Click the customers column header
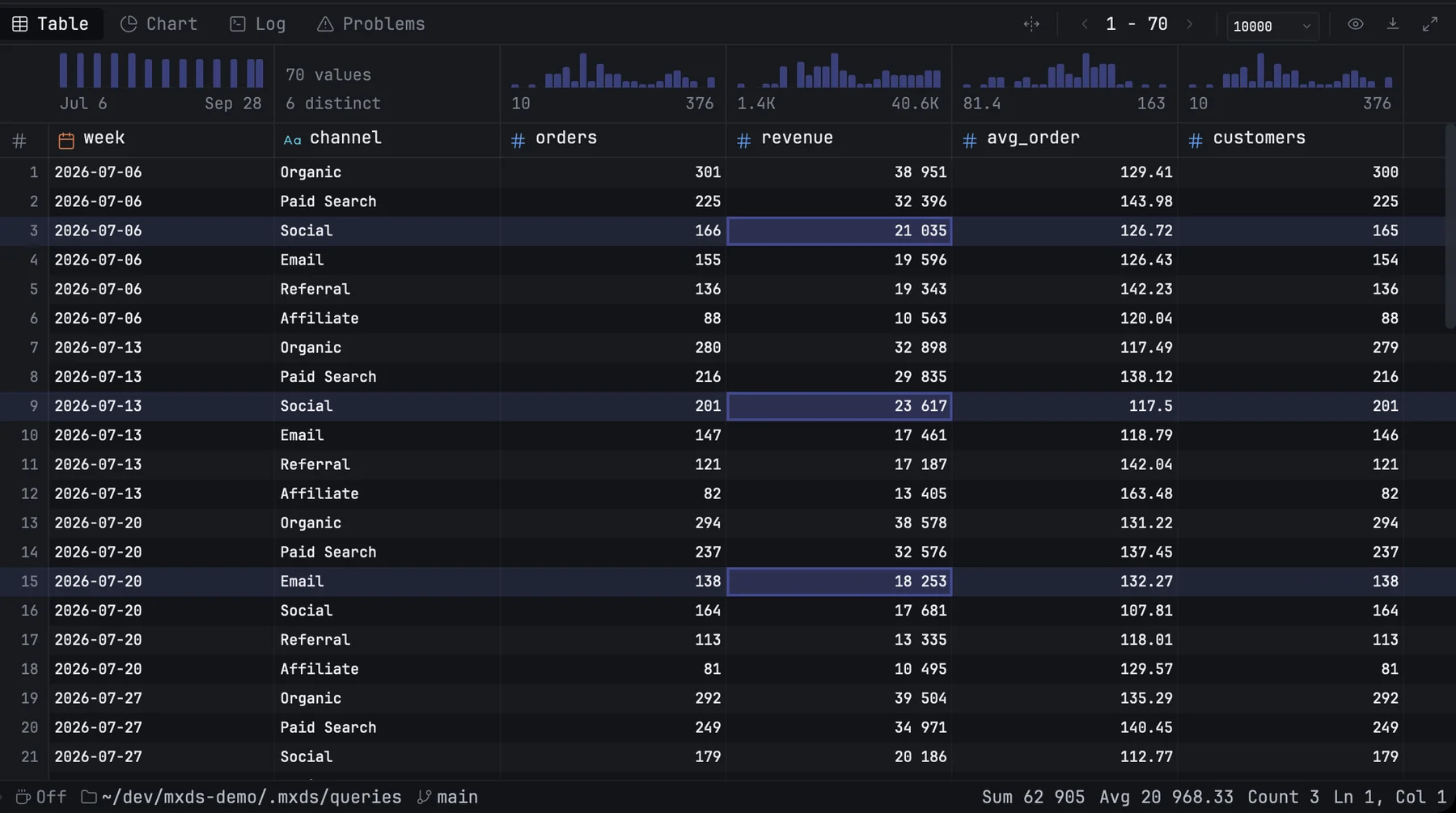This screenshot has width=1456, height=813. [1290, 139]
